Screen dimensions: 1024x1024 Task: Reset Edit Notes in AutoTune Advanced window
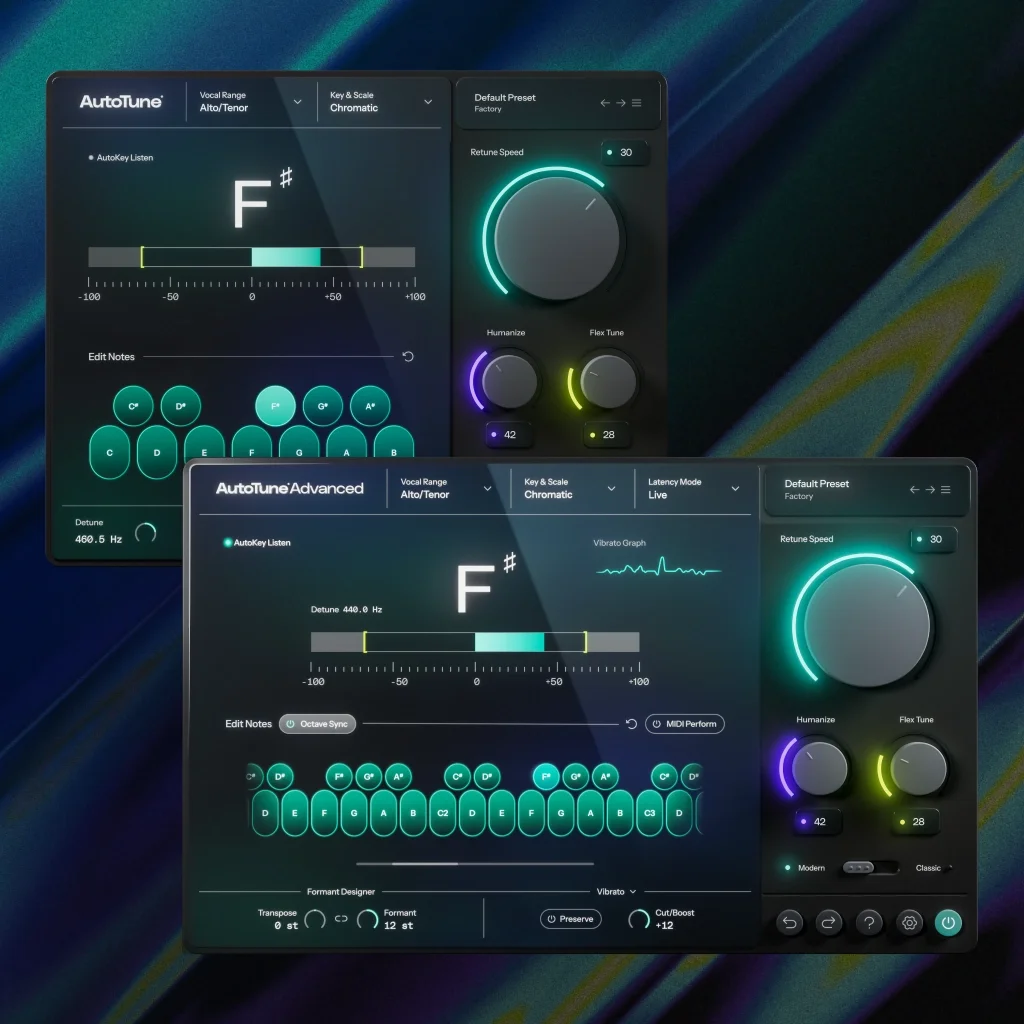tap(631, 724)
